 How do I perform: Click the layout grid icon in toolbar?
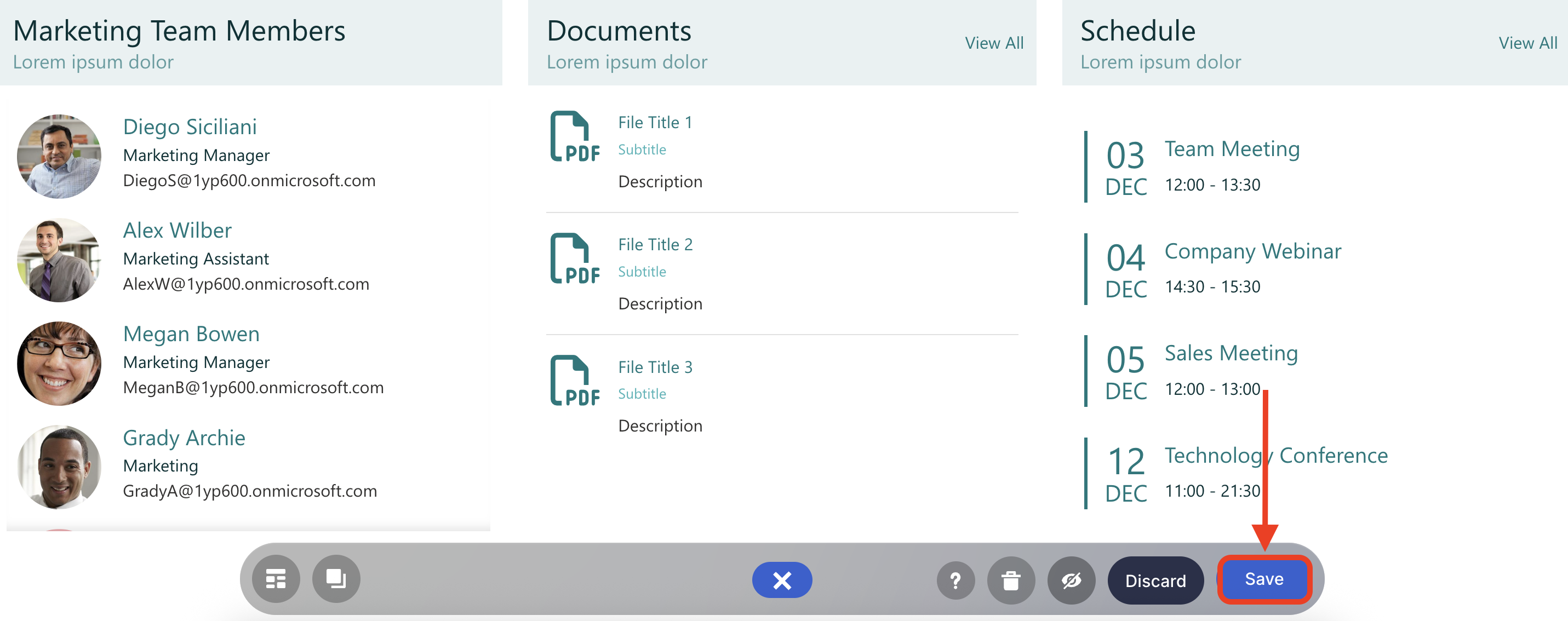[x=276, y=579]
